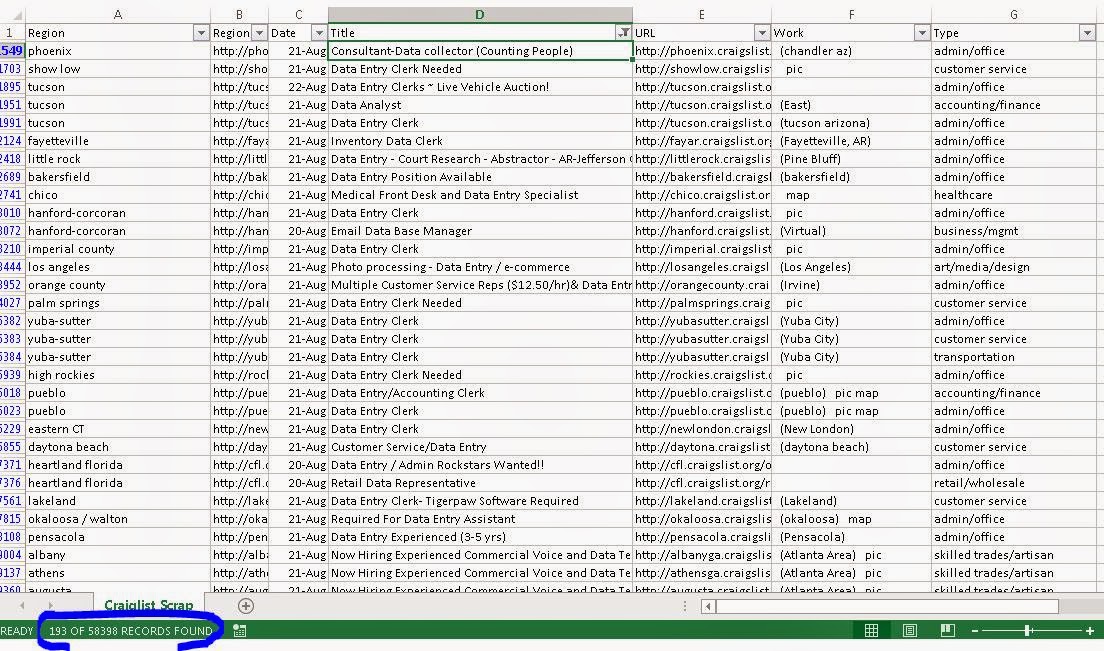This screenshot has height=651, width=1104.
Task: Click horizontal scrollbar left arrow
Action: [708, 606]
